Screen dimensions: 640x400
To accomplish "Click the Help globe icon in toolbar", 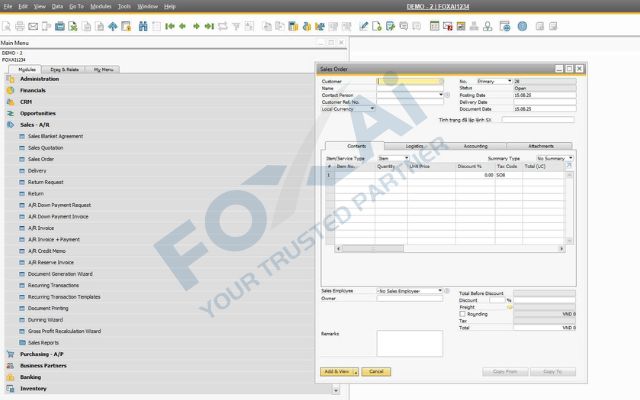I will (522, 27).
